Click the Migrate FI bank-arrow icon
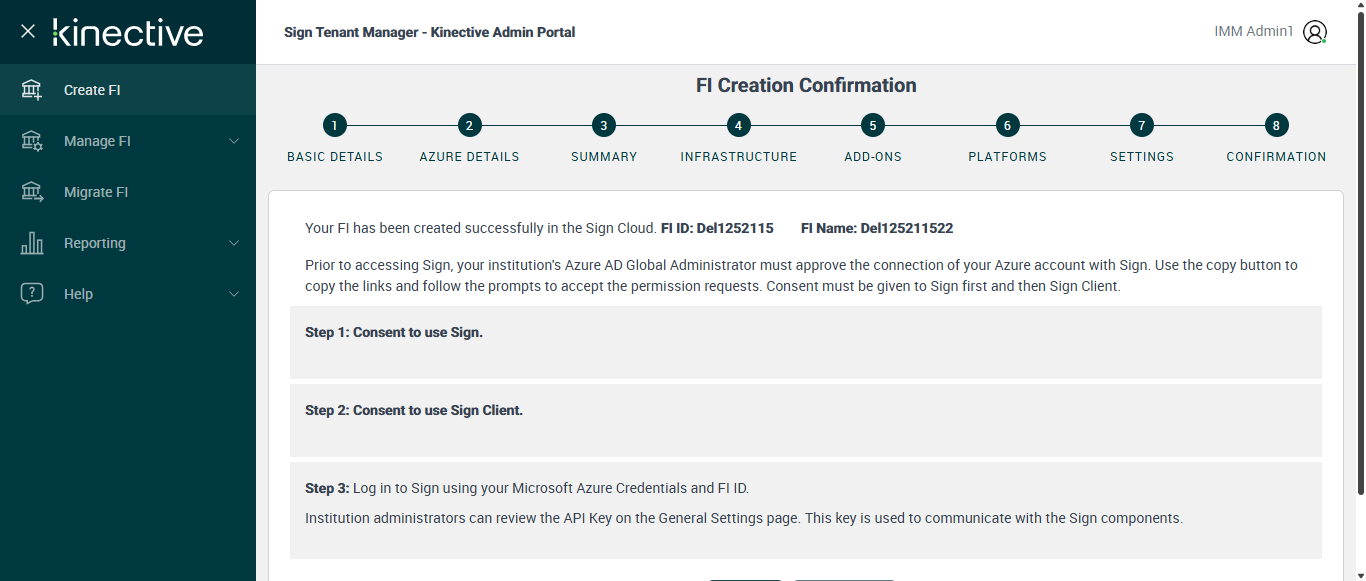This screenshot has width=1366, height=581. click(32, 192)
